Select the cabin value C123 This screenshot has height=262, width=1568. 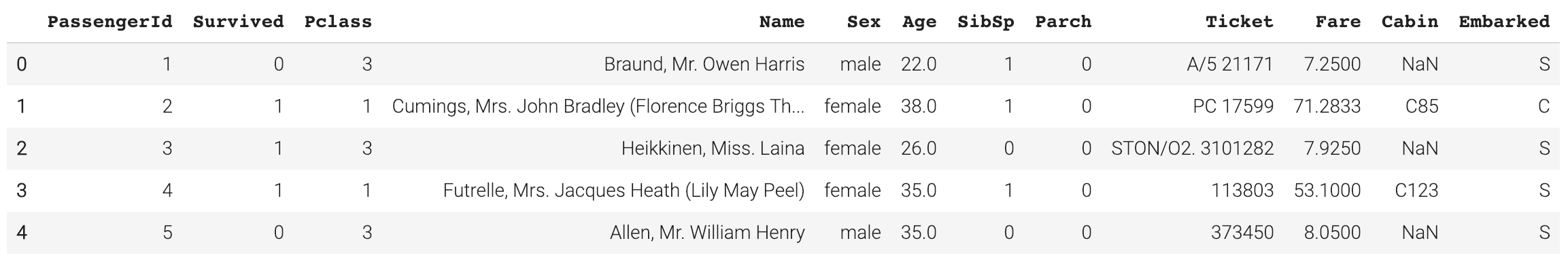point(1416,191)
